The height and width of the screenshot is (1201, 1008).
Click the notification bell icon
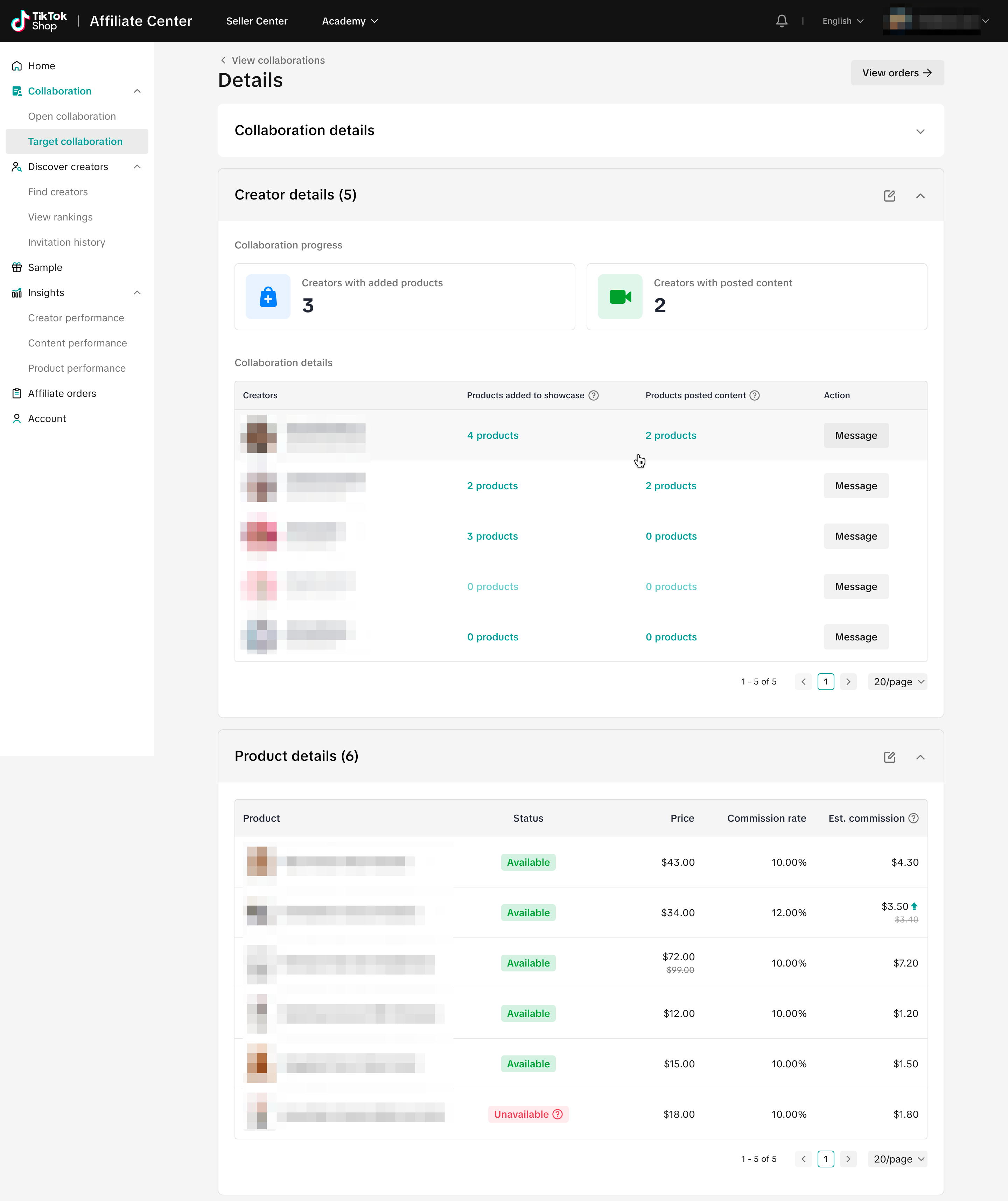[782, 21]
